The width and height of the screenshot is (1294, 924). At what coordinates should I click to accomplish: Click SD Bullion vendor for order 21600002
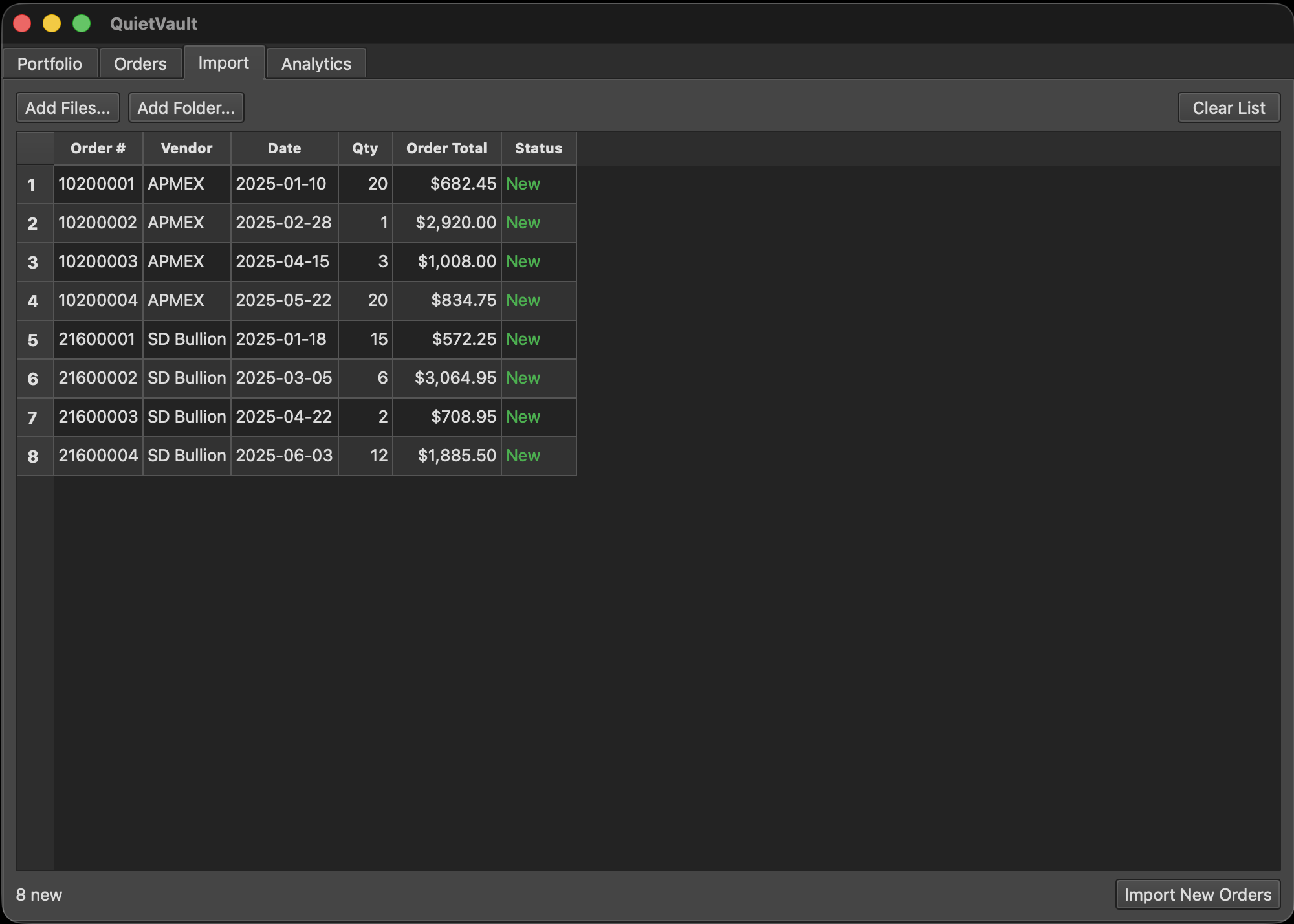pyautogui.click(x=187, y=379)
